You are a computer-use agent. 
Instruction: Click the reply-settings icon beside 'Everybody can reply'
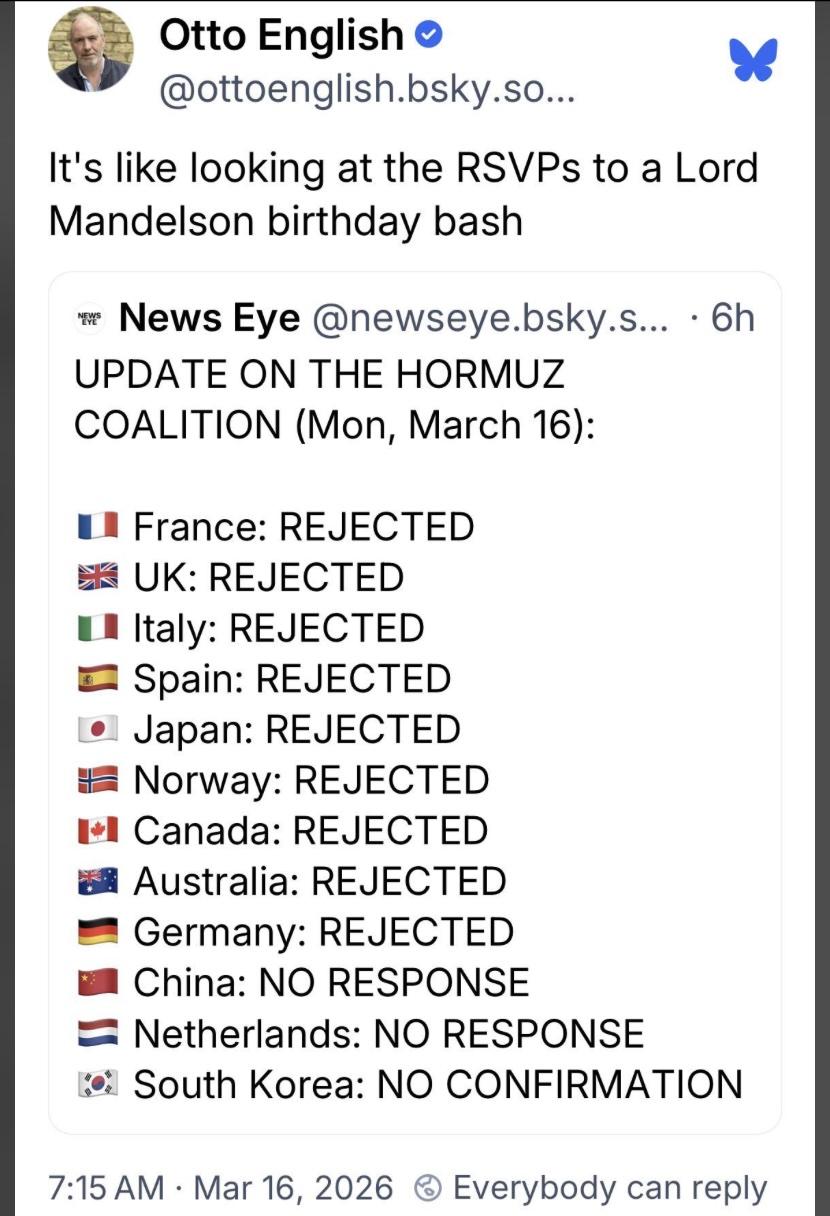pyautogui.click(x=429, y=1187)
